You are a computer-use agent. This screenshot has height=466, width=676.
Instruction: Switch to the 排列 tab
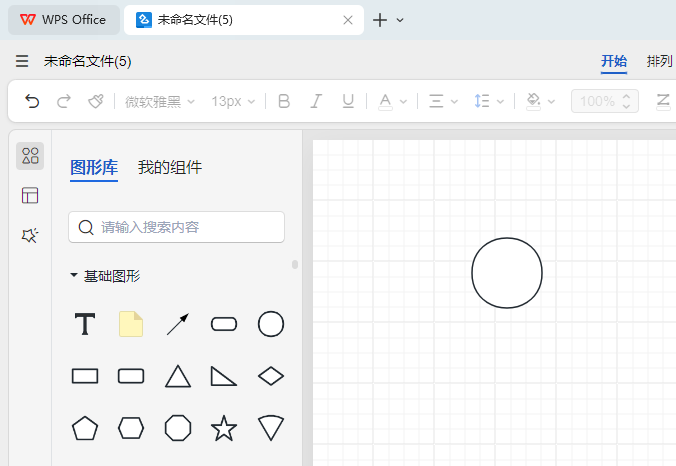coord(660,61)
